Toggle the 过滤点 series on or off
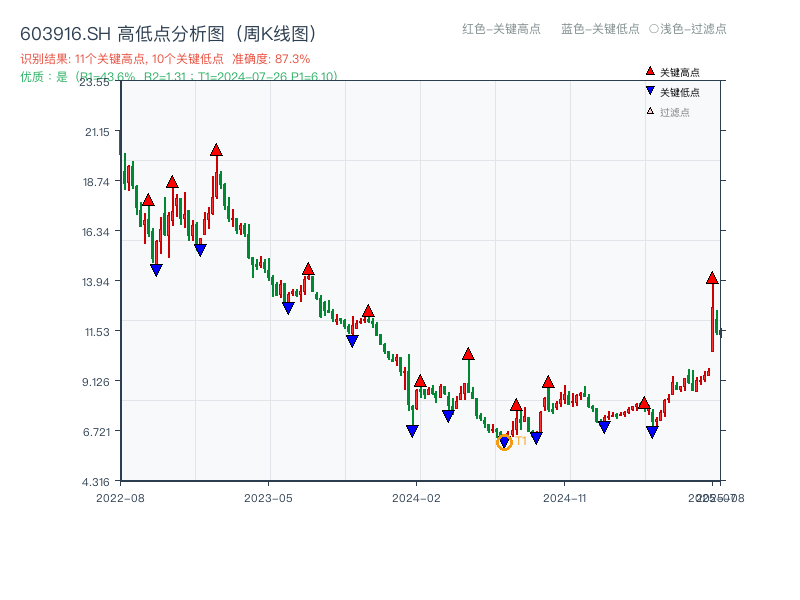This screenshot has width=800, height=600. [x=675, y=110]
